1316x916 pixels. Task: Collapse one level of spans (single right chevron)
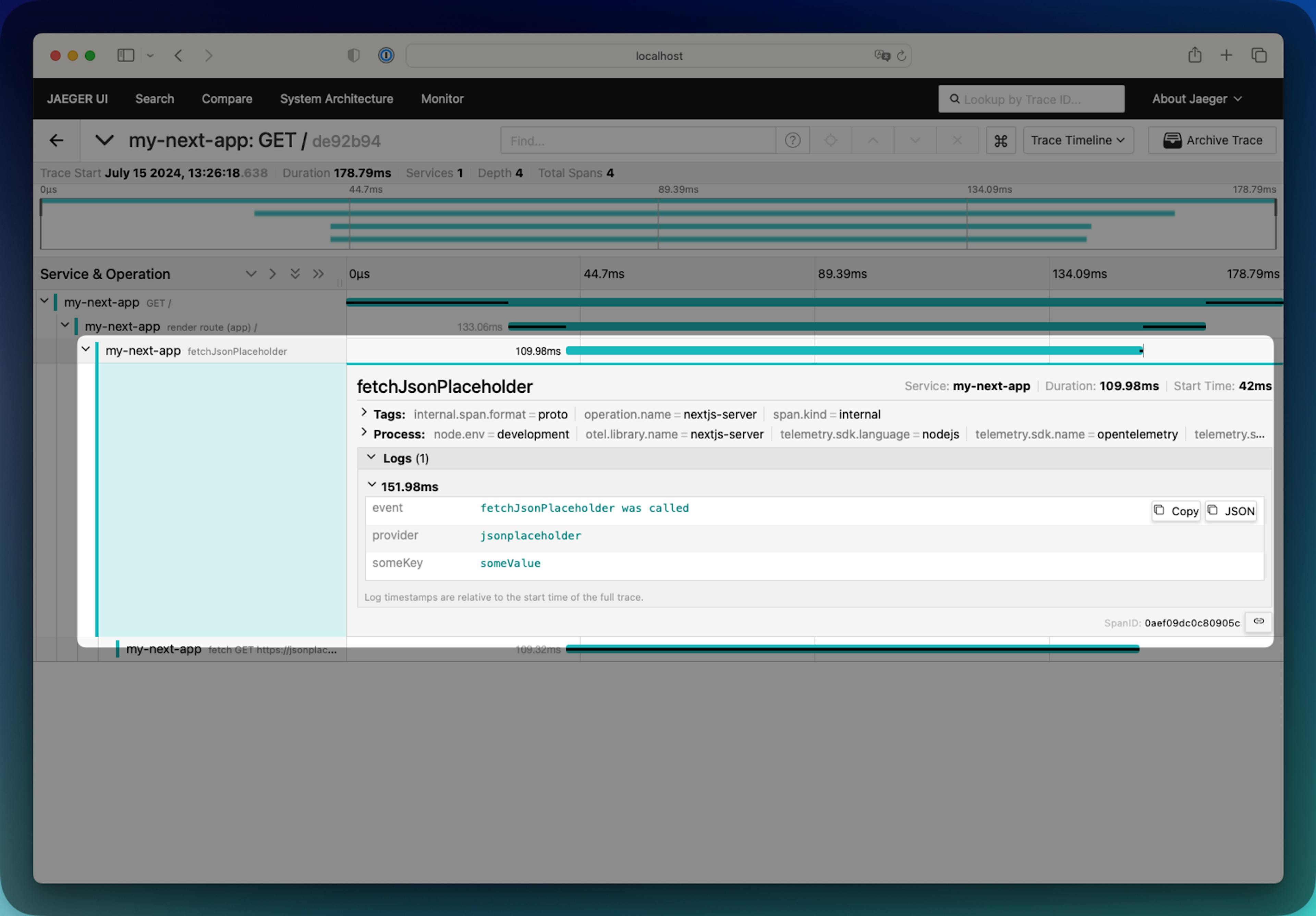click(273, 274)
